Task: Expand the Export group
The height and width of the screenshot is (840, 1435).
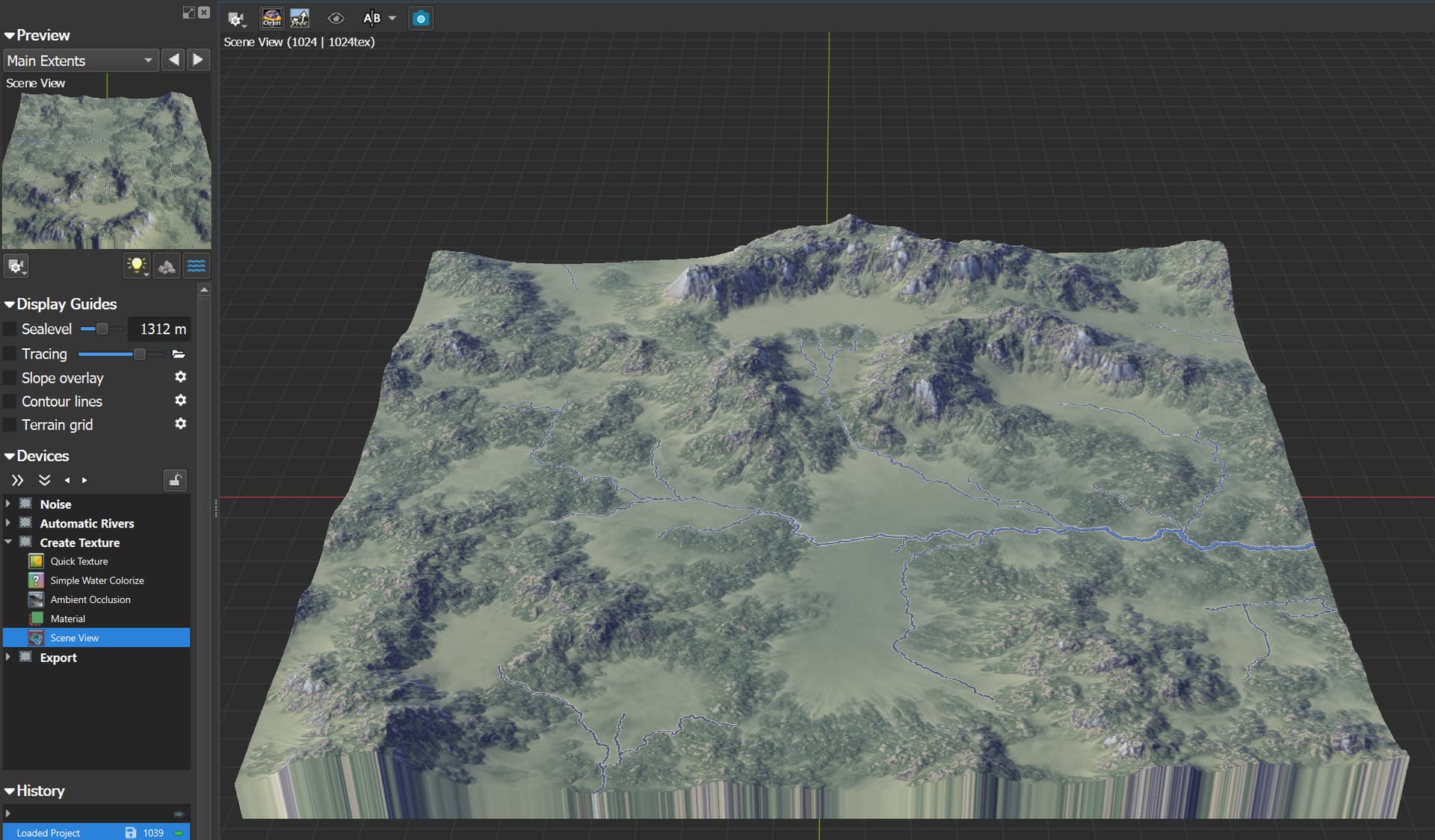Action: tap(8, 657)
